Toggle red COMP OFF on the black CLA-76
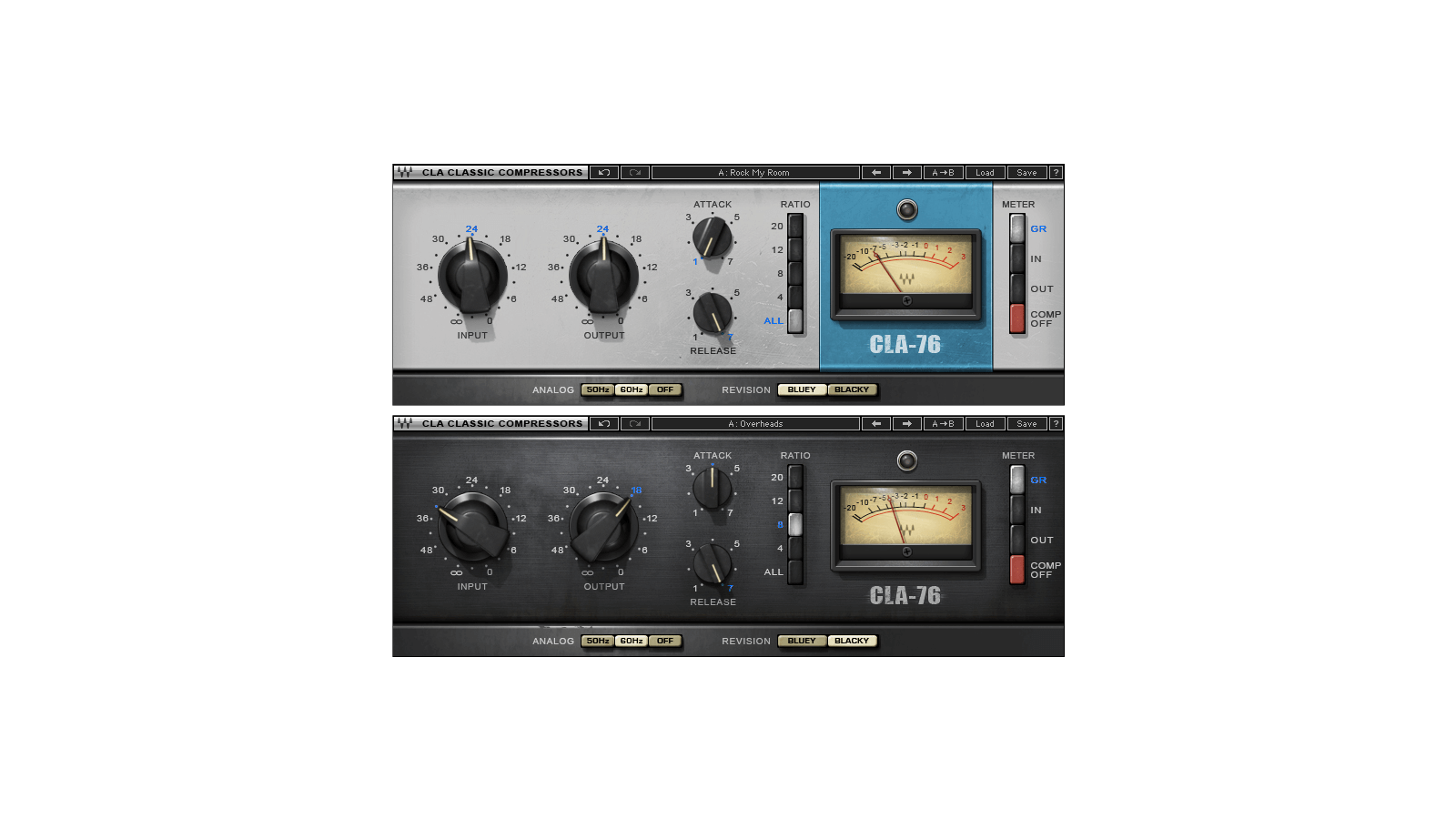Viewport: 1456px width, 819px height. [1017, 570]
